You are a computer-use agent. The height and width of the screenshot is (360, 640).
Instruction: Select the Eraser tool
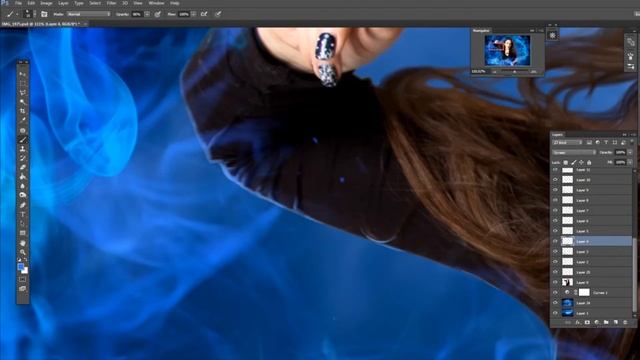22,167
